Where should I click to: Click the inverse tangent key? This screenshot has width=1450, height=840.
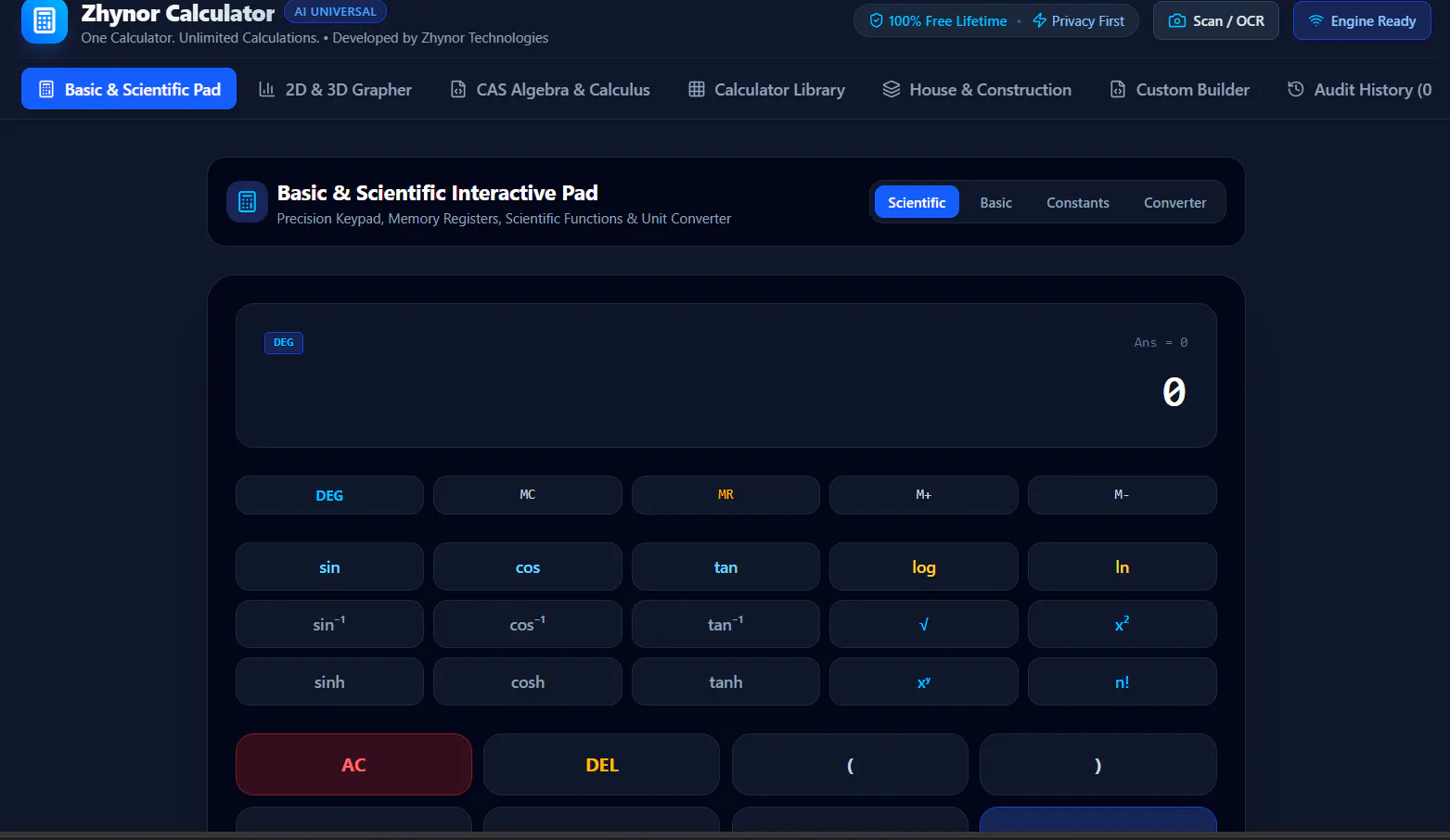[x=725, y=624]
